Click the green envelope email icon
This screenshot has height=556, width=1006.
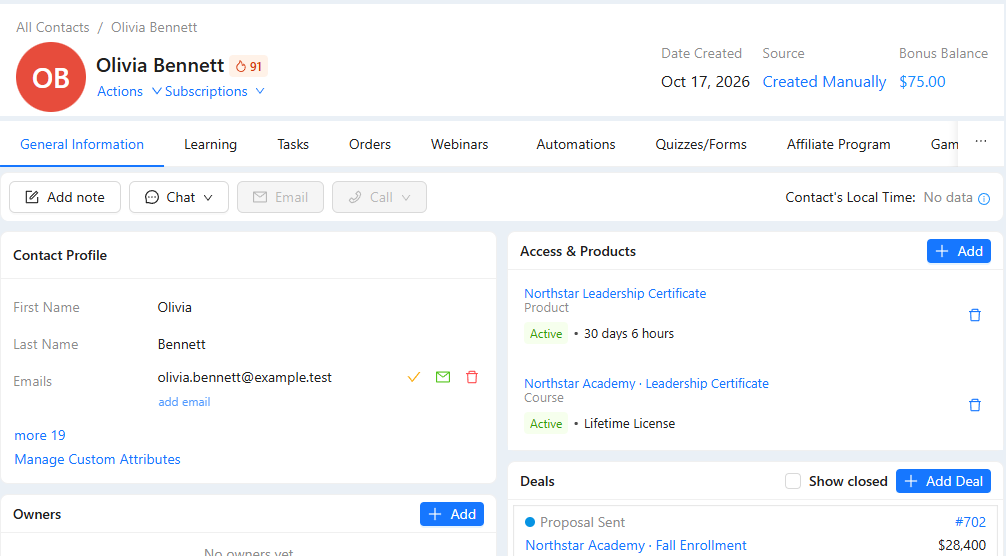(443, 377)
